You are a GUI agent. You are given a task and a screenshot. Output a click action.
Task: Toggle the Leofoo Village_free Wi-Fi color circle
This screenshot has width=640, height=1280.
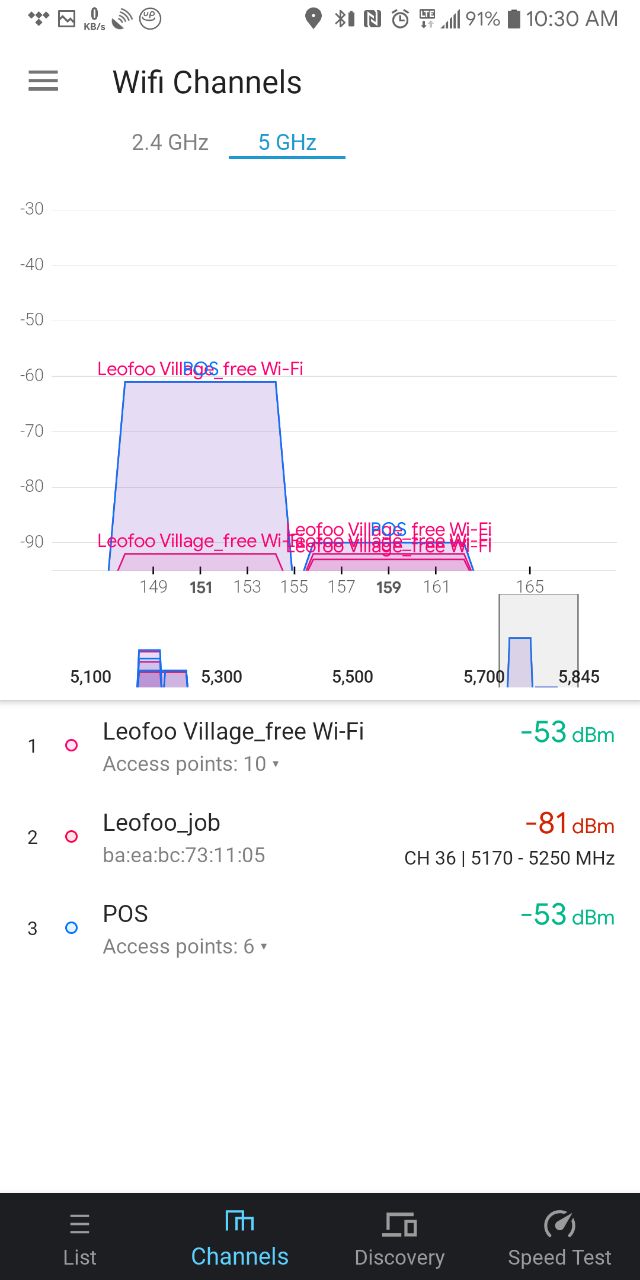click(x=71, y=745)
